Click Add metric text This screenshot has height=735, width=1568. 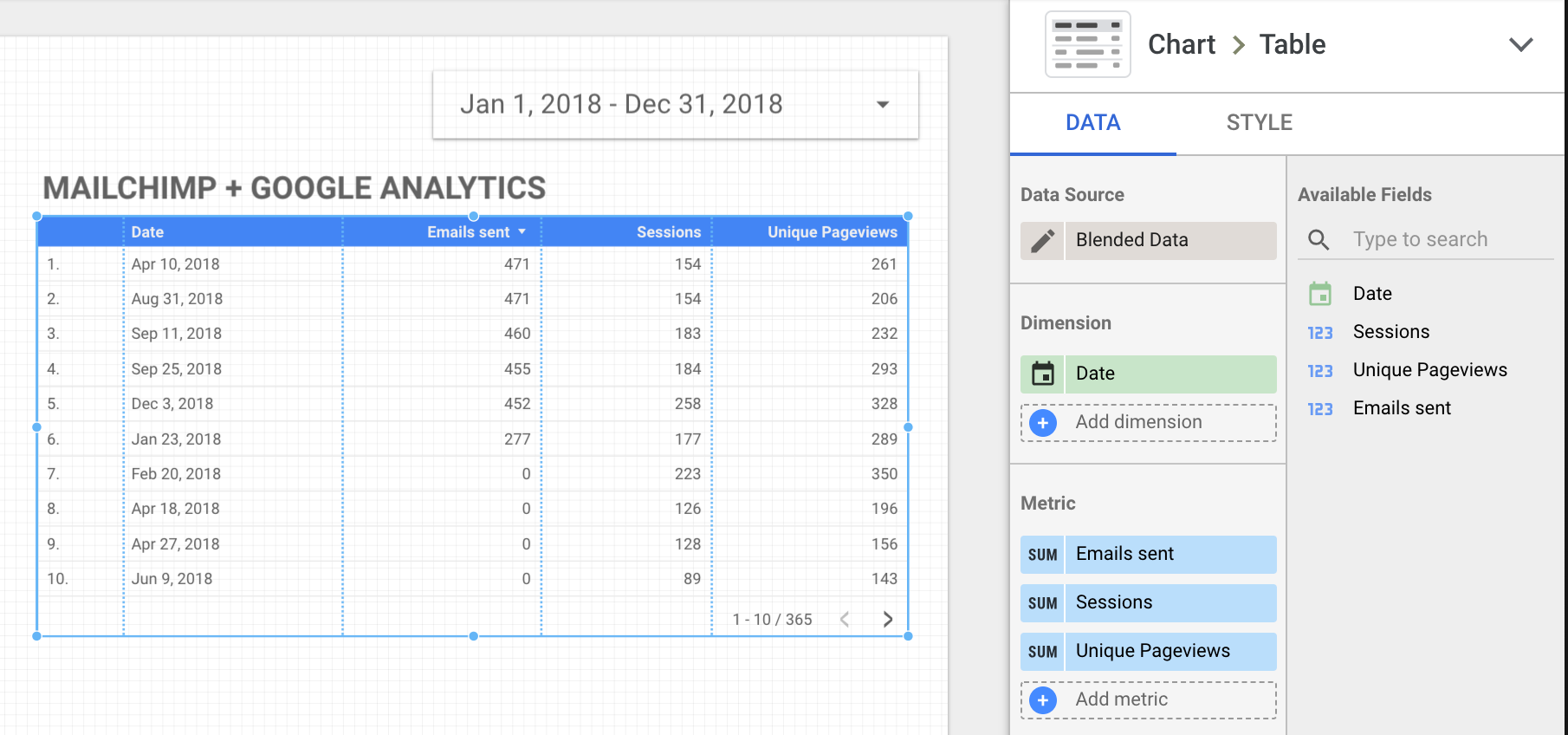tap(1121, 699)
